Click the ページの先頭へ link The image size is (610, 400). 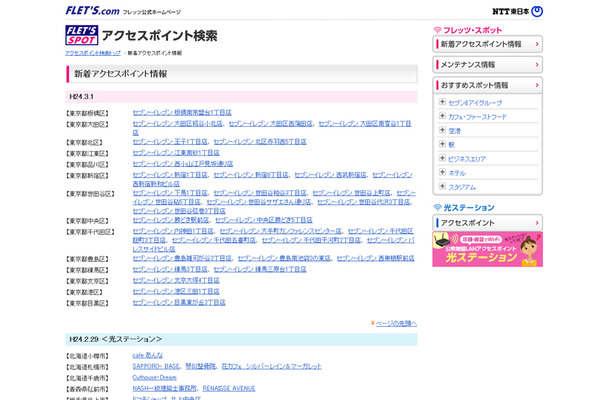coord(396,323)
